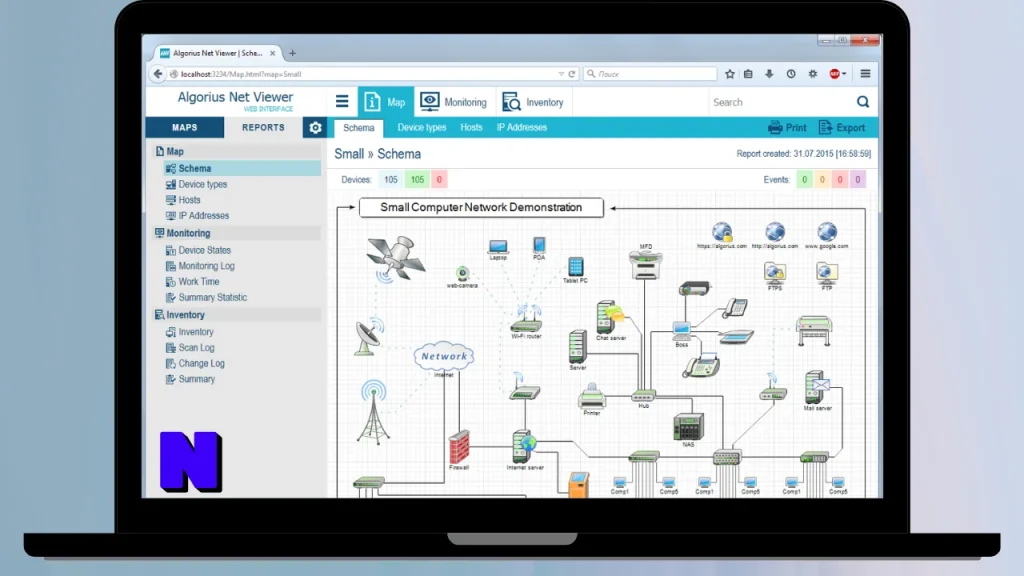This screenshot has height=576, width=1024.
Task: Open Summary under Inventory group
Action: [190, 379]
